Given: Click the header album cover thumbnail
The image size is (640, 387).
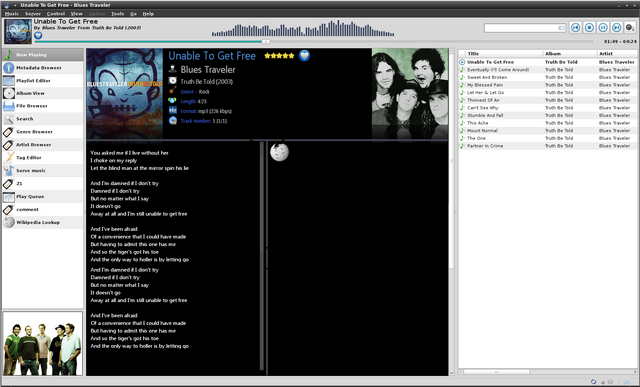Looking at the screenshot, I should coord(18,31).
